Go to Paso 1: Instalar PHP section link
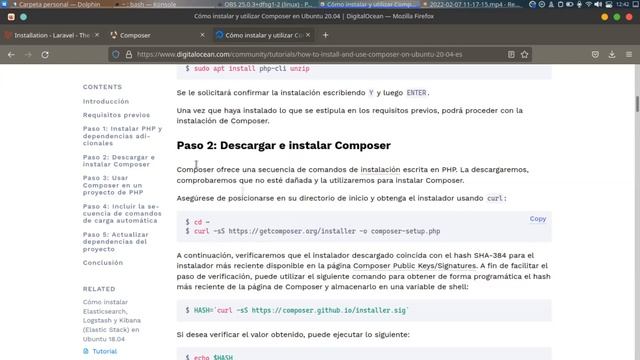This screenshot has width=640, height=360. click(122, 136)
